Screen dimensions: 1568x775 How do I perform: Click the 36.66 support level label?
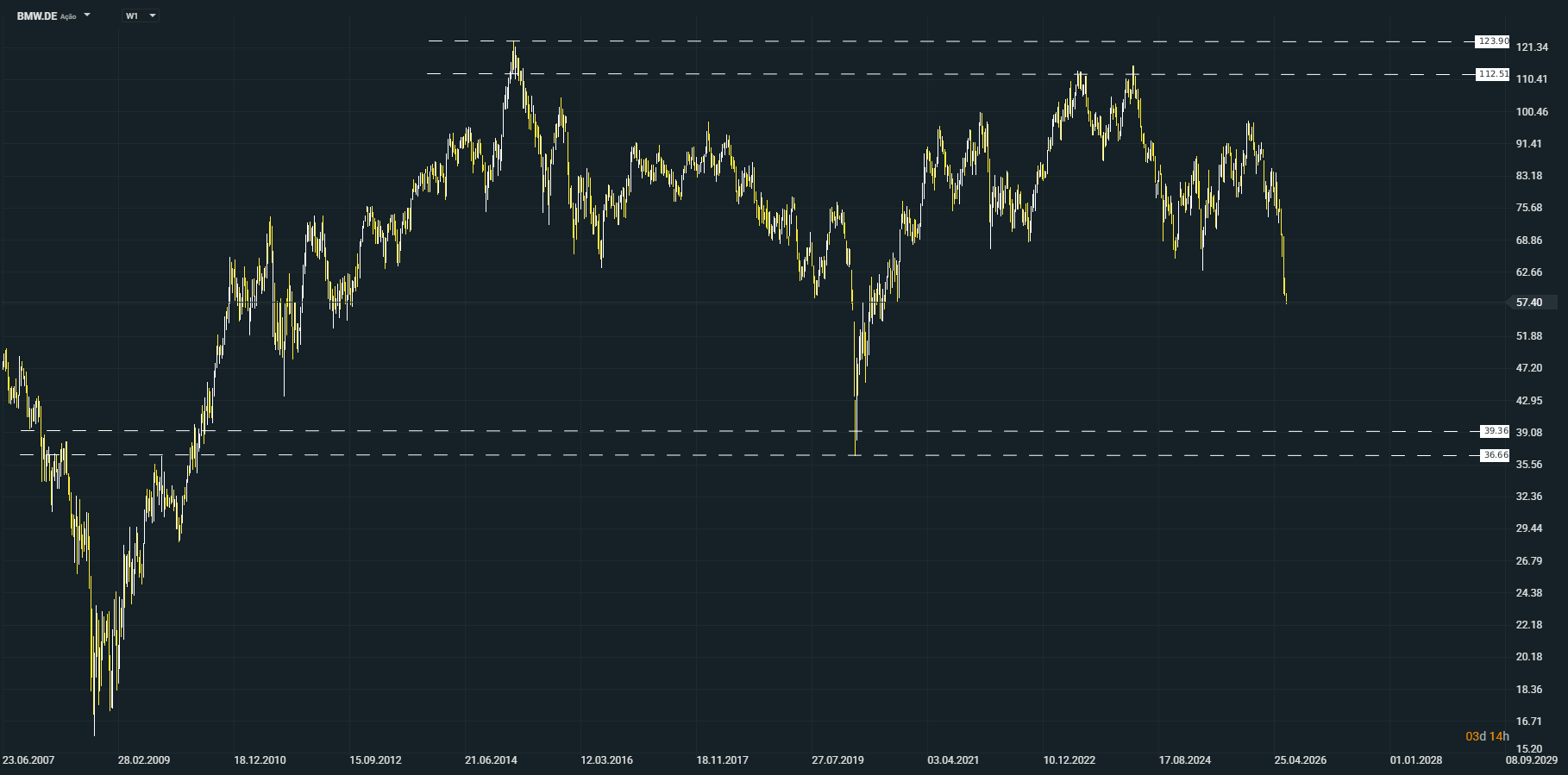pos(1496,455)
